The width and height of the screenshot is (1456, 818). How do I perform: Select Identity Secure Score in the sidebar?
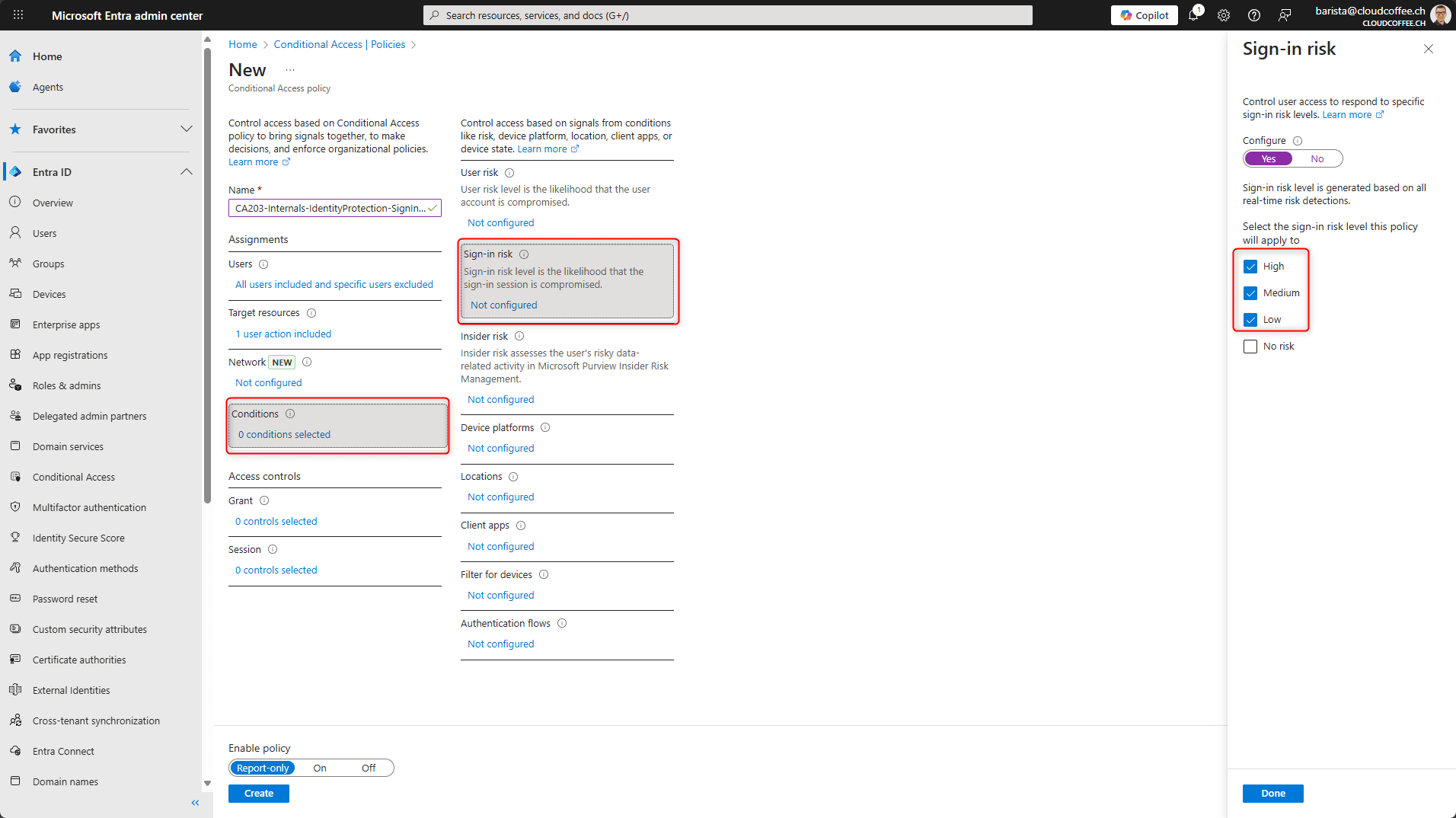click(x=78, y=538)
